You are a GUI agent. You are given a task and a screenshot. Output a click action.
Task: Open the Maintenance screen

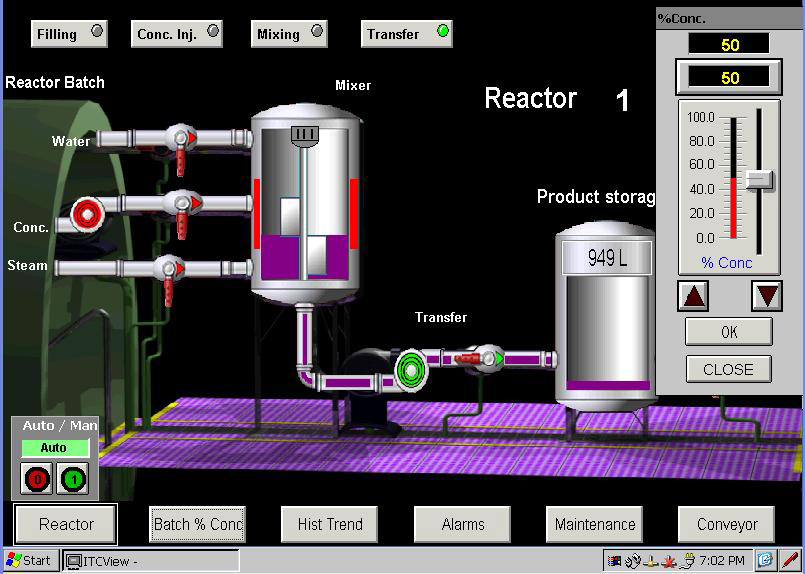click(x=595, y=524)
